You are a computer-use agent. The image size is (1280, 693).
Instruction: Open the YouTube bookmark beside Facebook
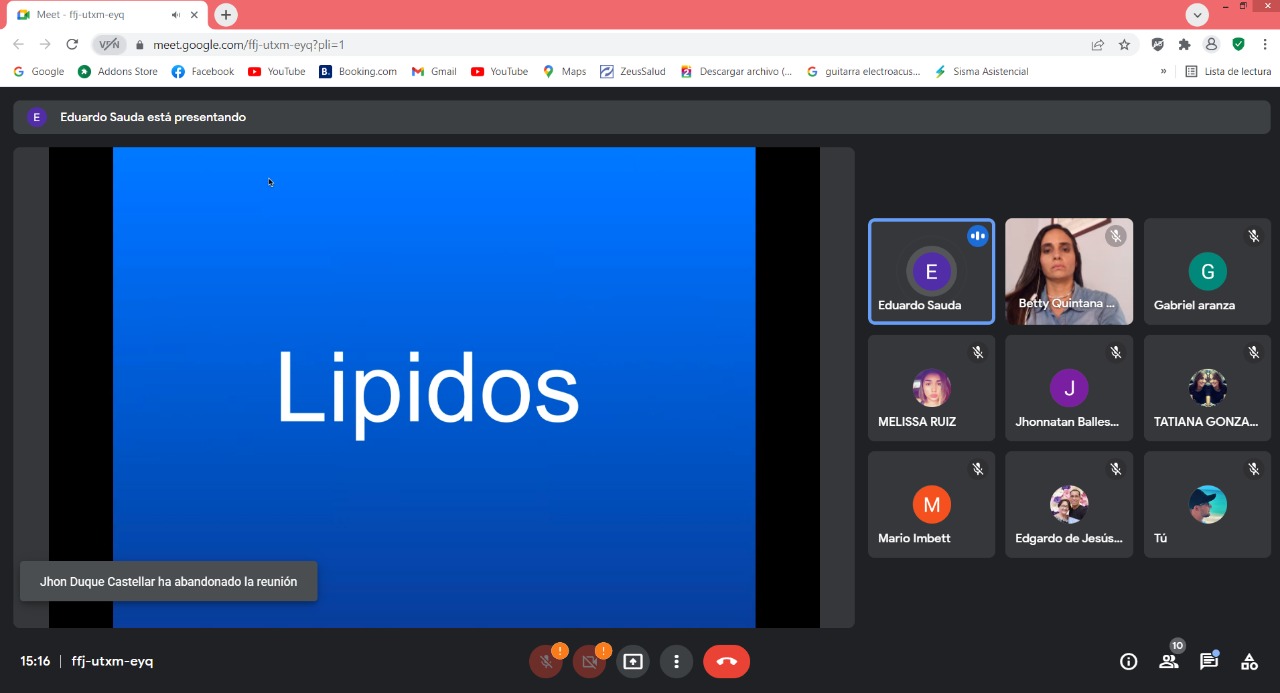tap(277, 72)
